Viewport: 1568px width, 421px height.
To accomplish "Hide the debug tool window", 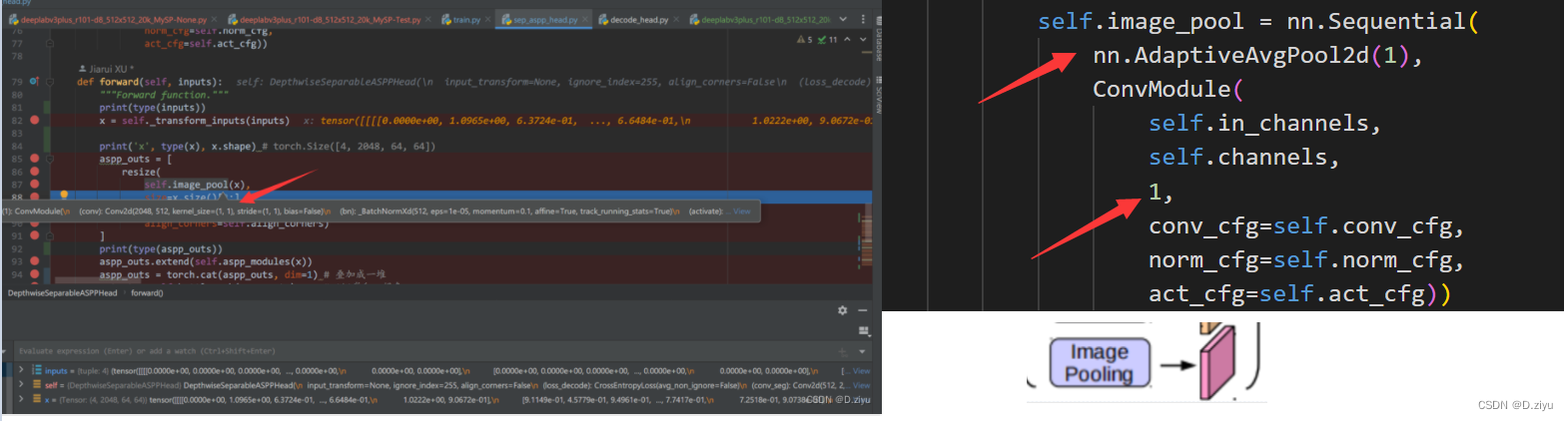I will pyautogui.click(x=863, y=310).
